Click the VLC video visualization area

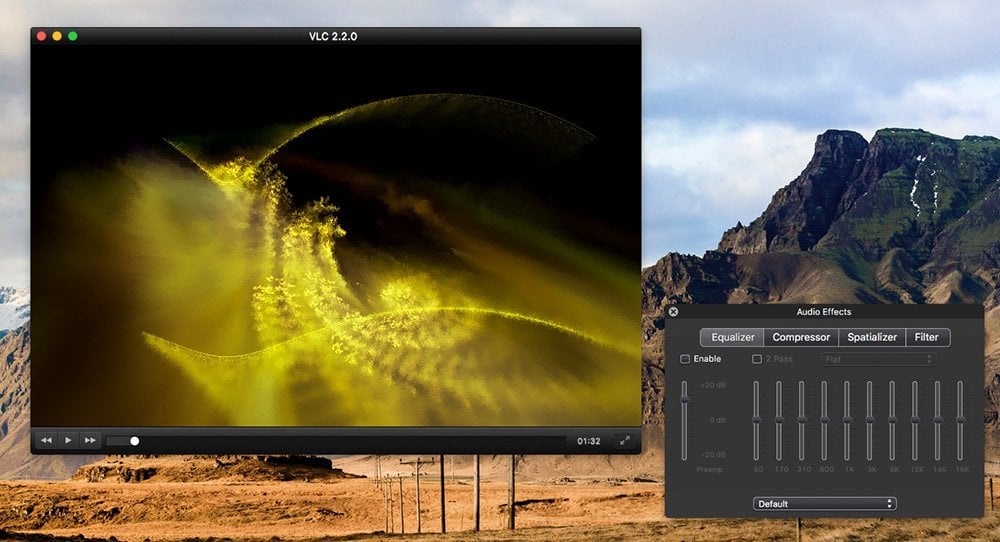coord(335,235)
